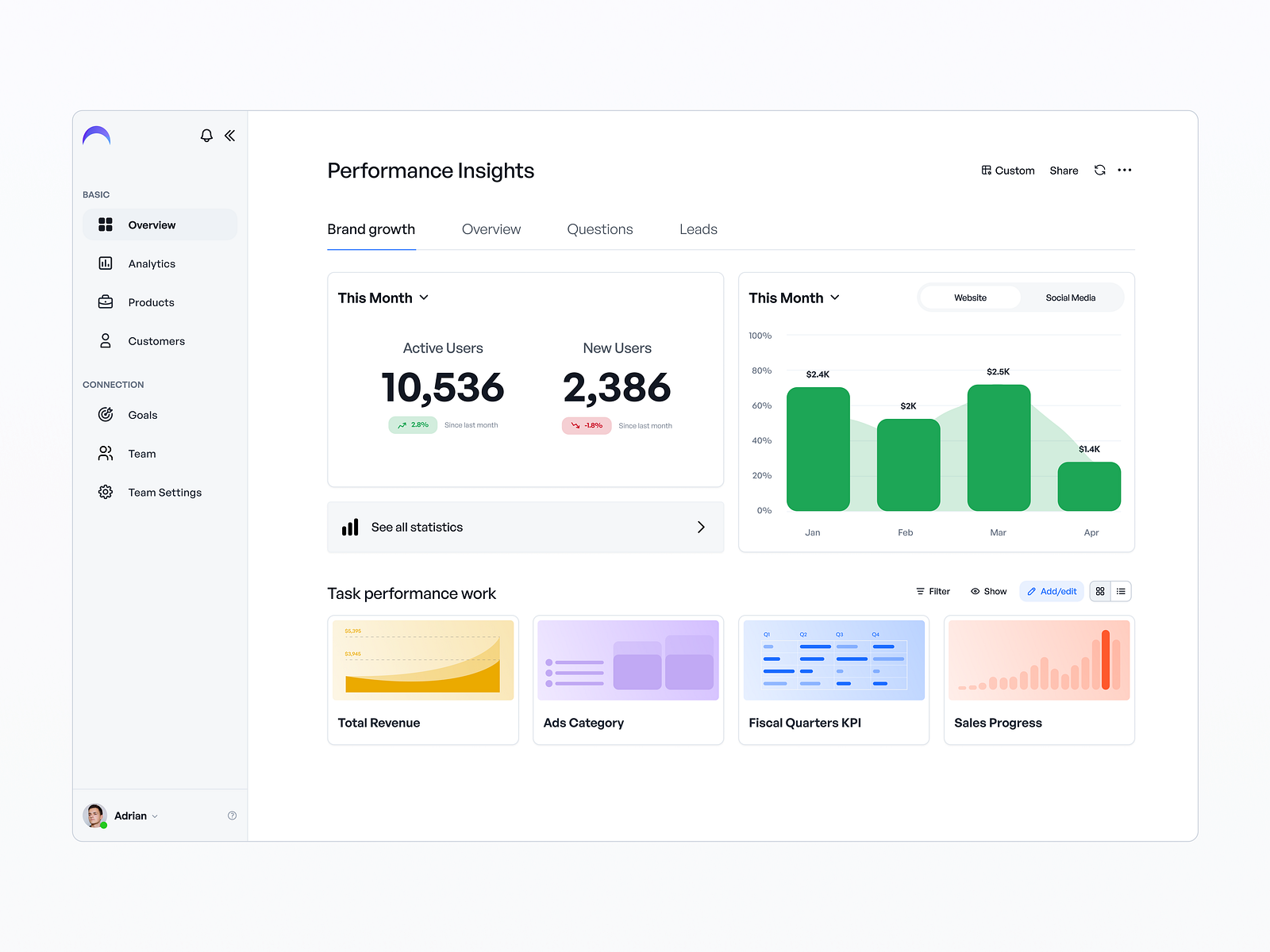The width and height of the screenshot is (1270, 952).
Task: Open See all statistics
Action: [525, 527]
